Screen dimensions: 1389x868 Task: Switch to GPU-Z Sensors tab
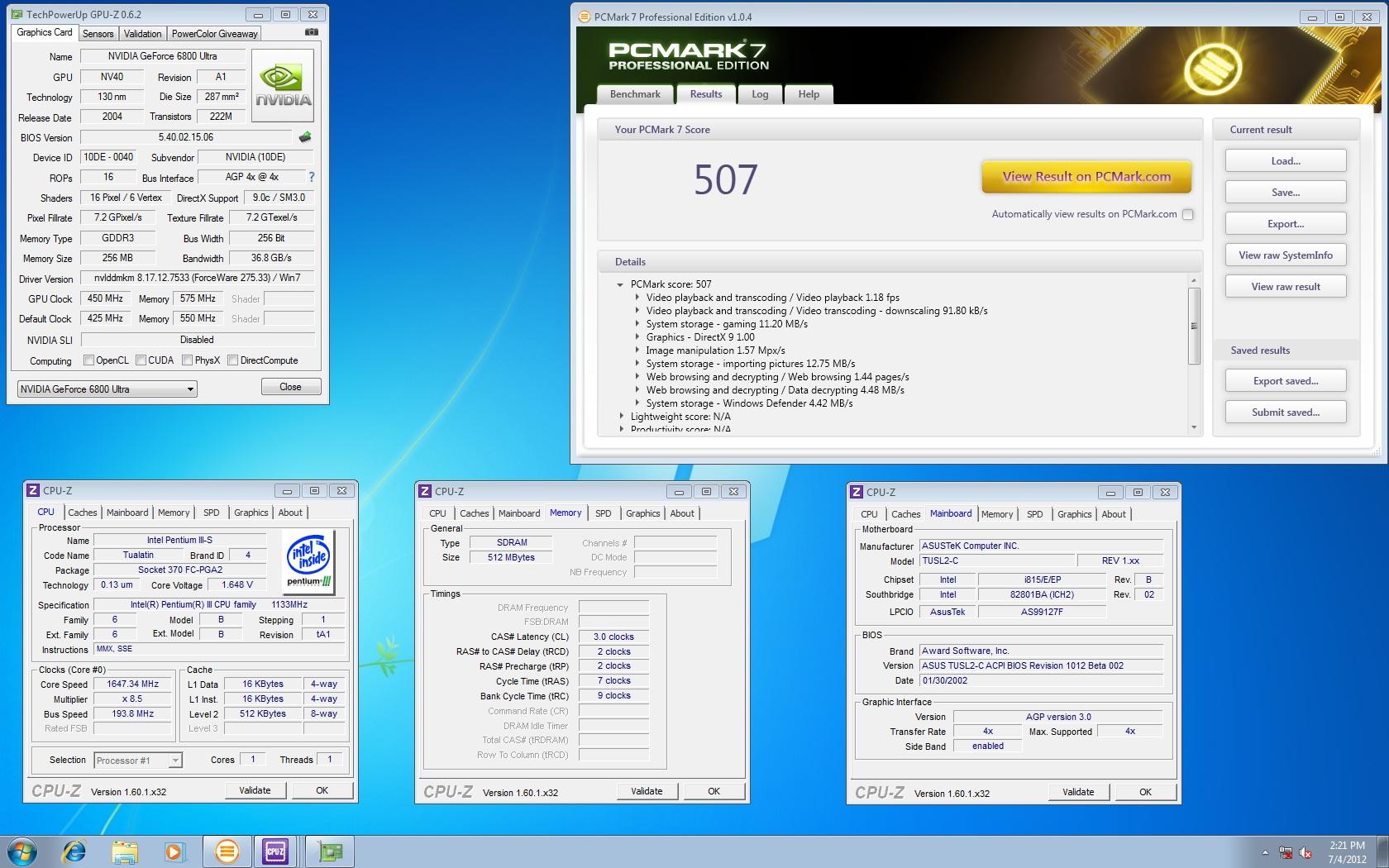[x=98, y=34]
